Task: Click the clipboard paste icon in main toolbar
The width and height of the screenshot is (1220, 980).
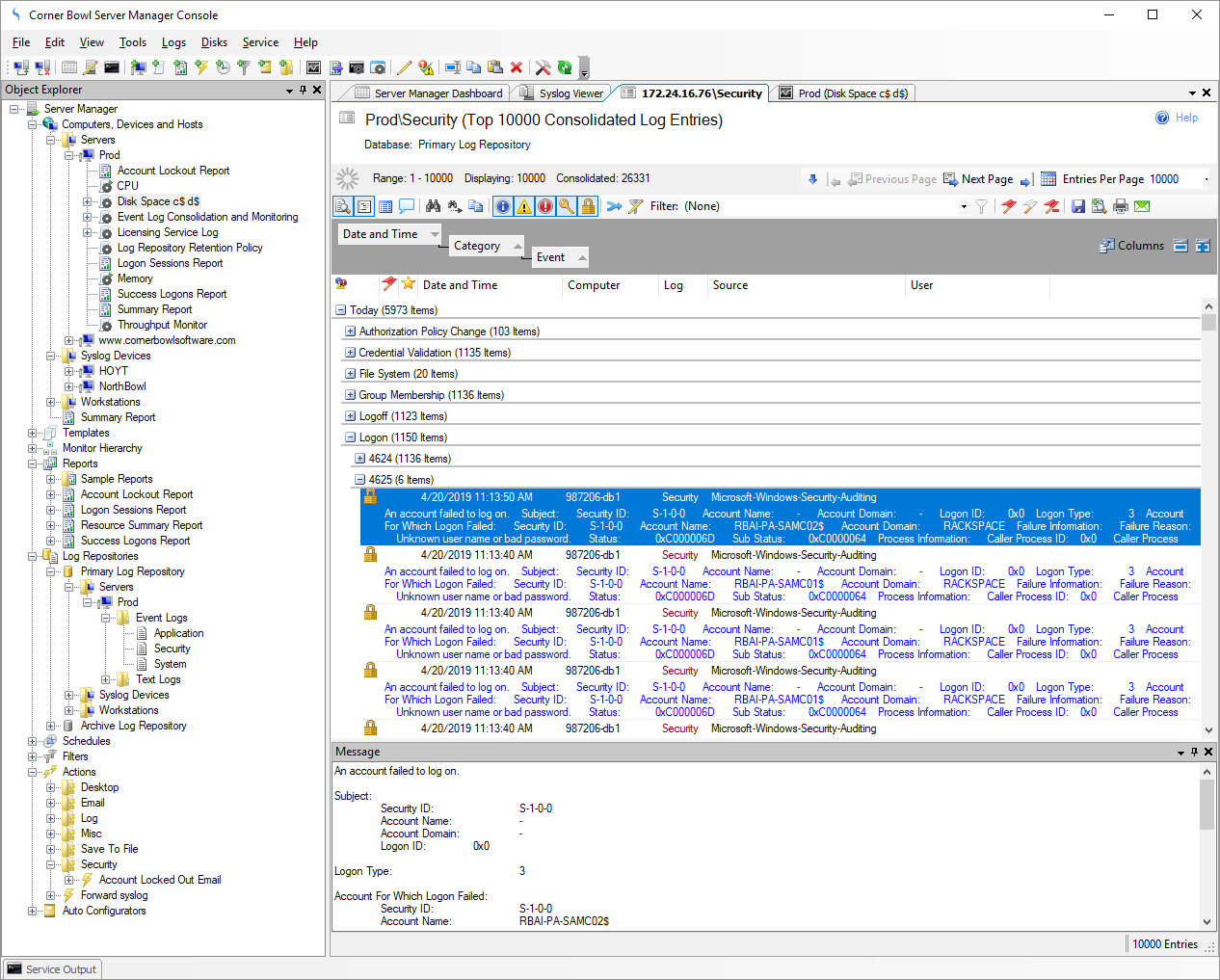Action: click(494, 67)
